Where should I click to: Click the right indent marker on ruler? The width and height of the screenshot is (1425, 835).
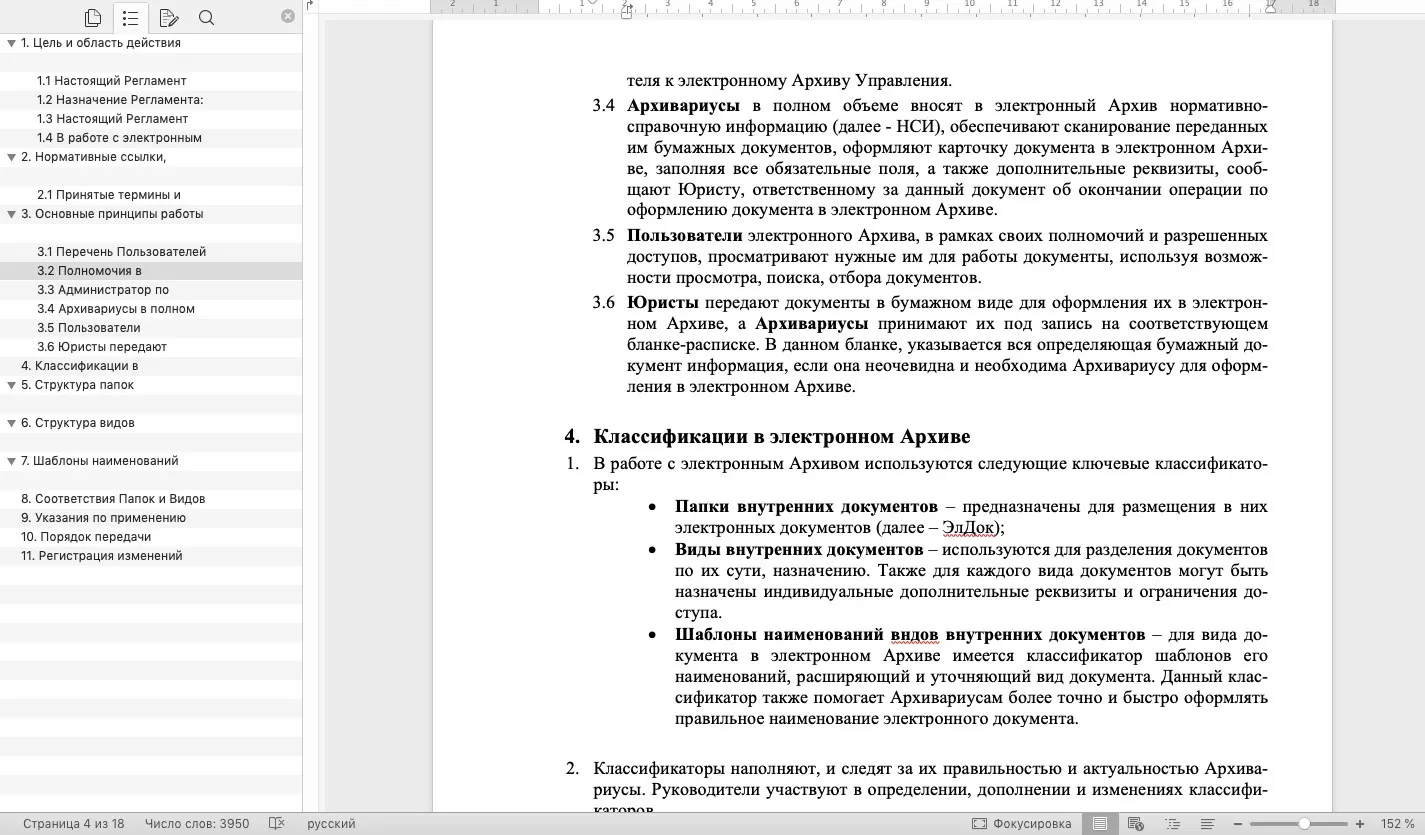[1270, 7]
